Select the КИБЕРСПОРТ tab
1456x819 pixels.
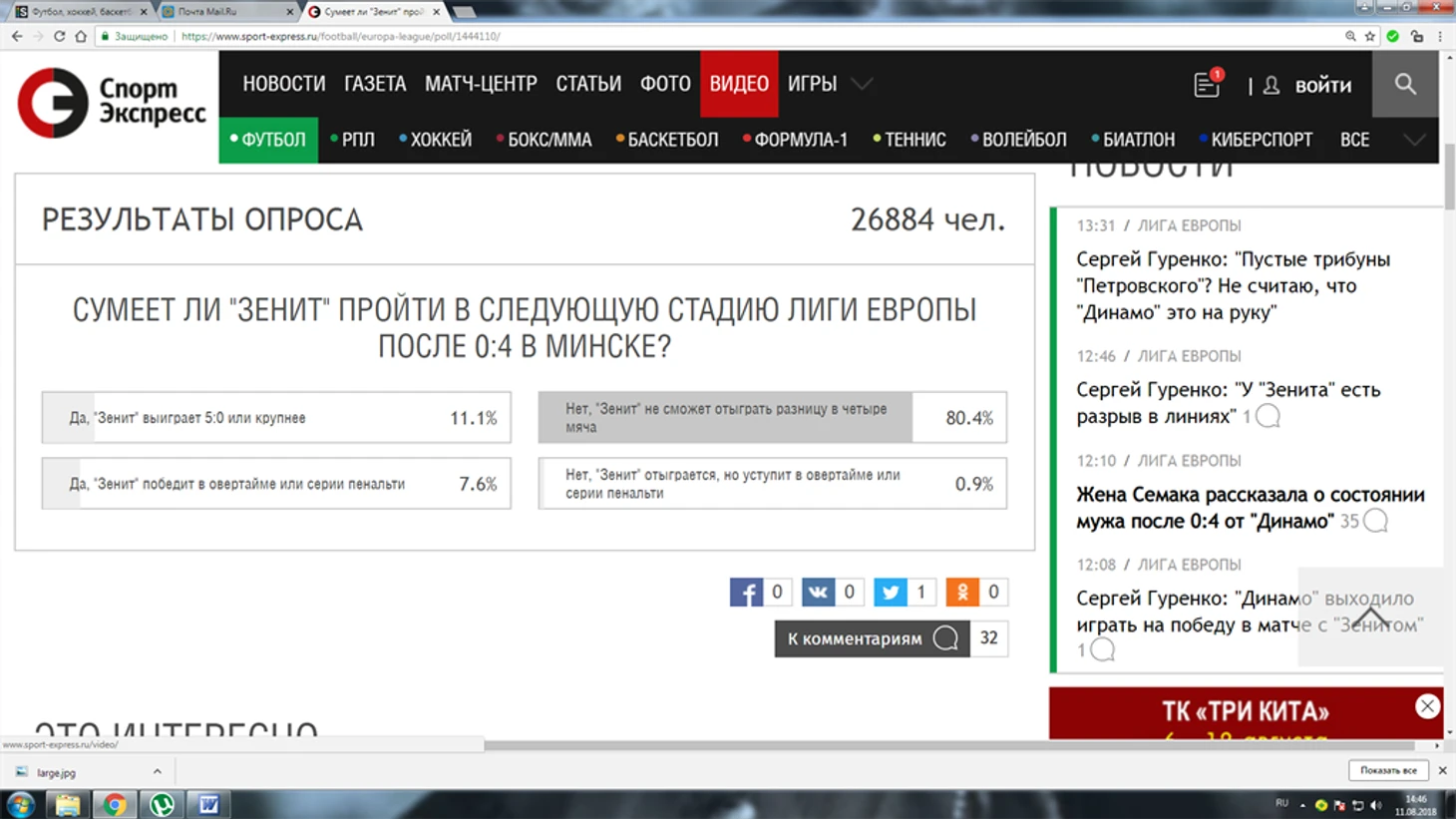(1257, 140)
